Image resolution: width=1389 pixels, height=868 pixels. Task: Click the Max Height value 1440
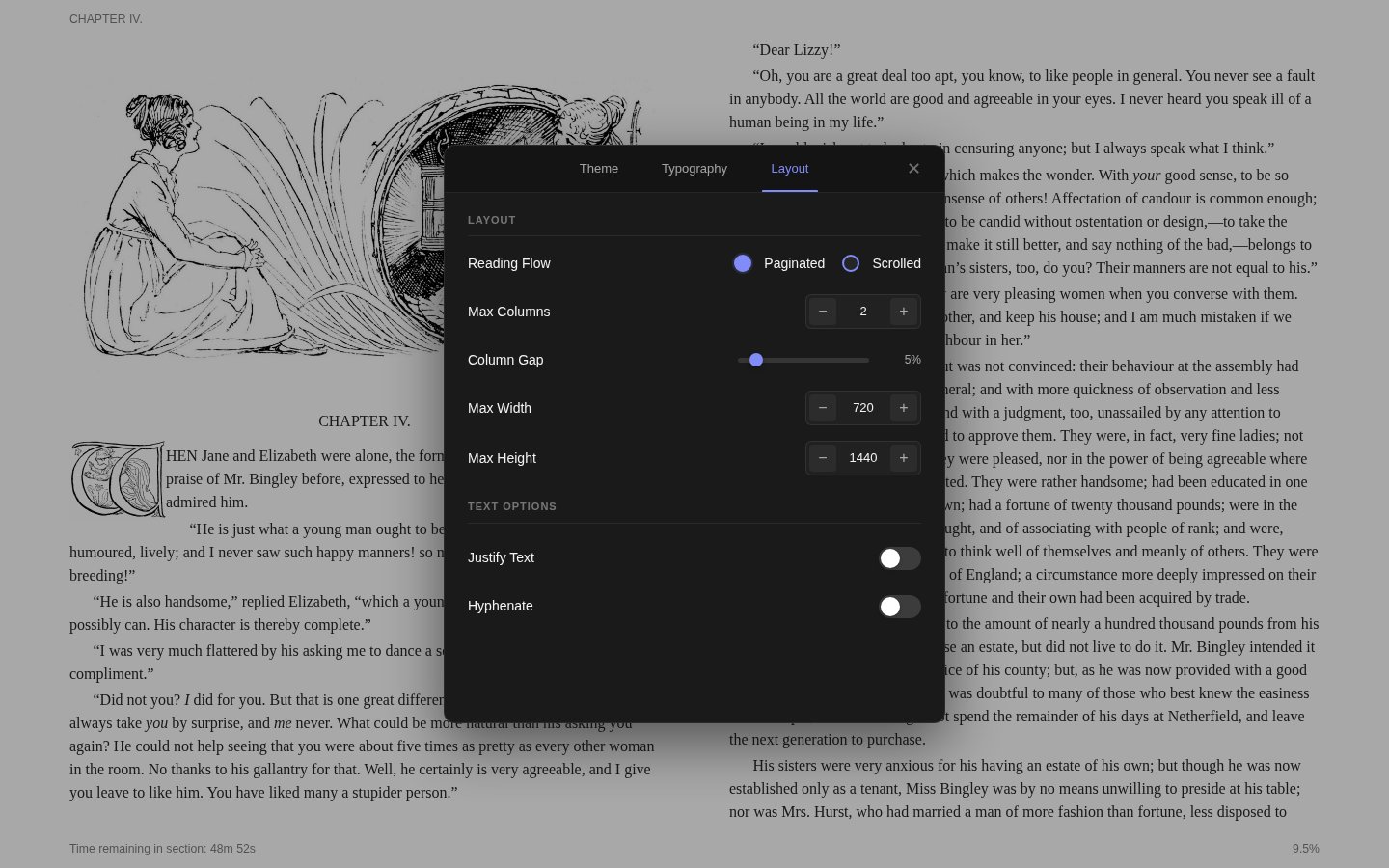click(x=863, y=458)
